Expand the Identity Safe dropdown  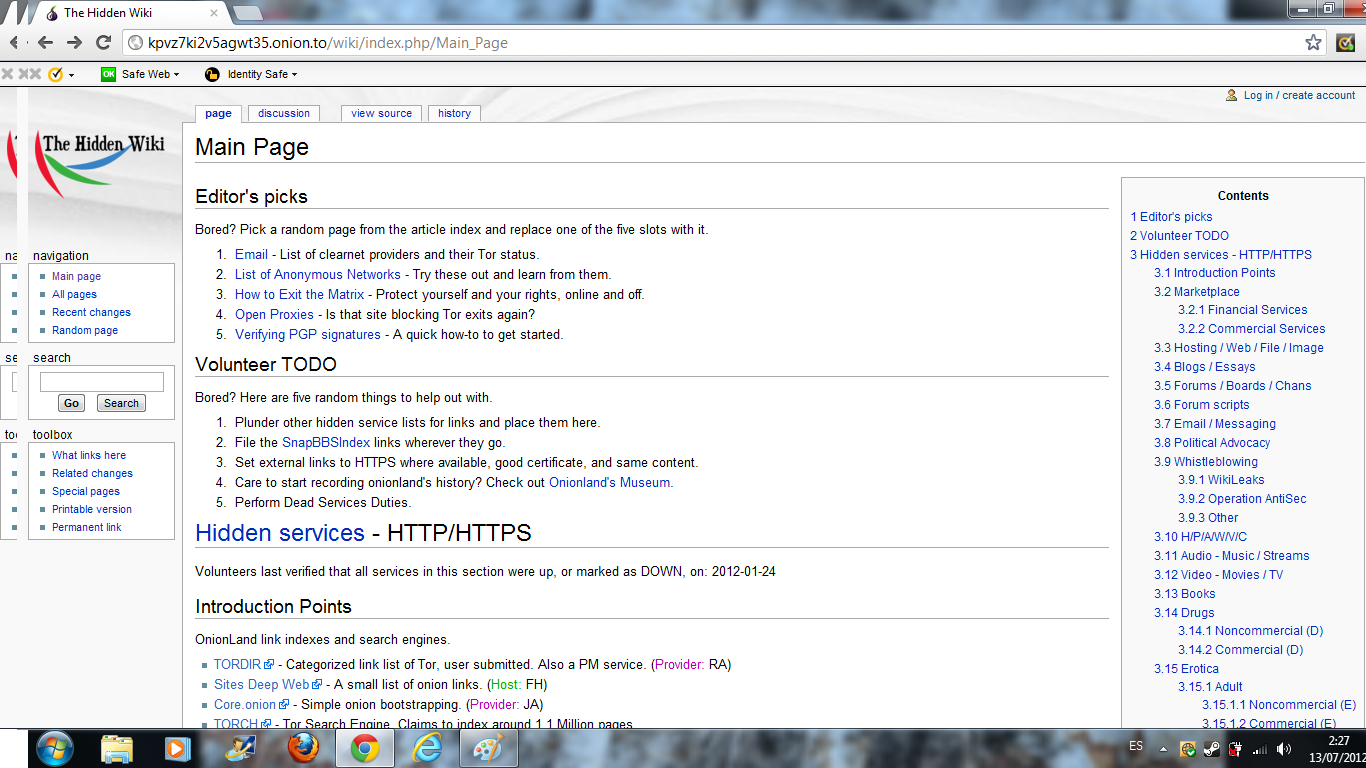tap(295, 75)
